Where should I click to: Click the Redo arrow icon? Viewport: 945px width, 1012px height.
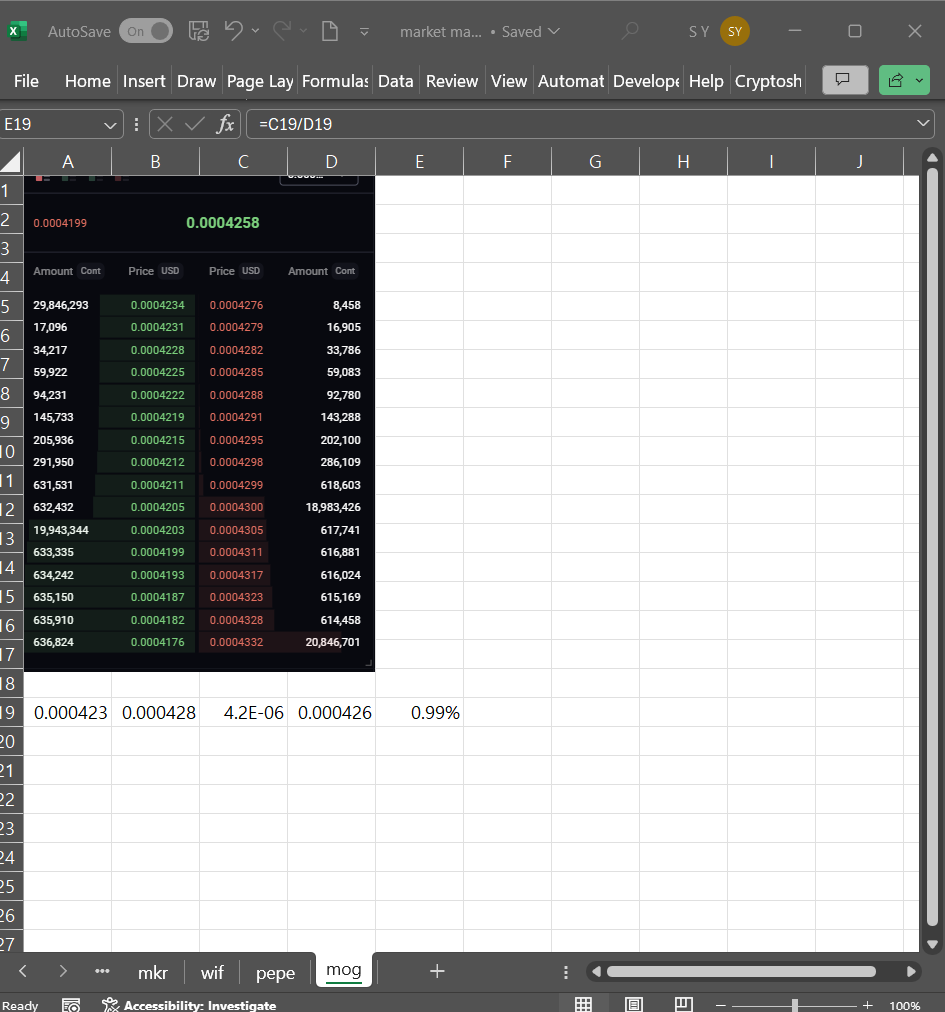point(281,30)
